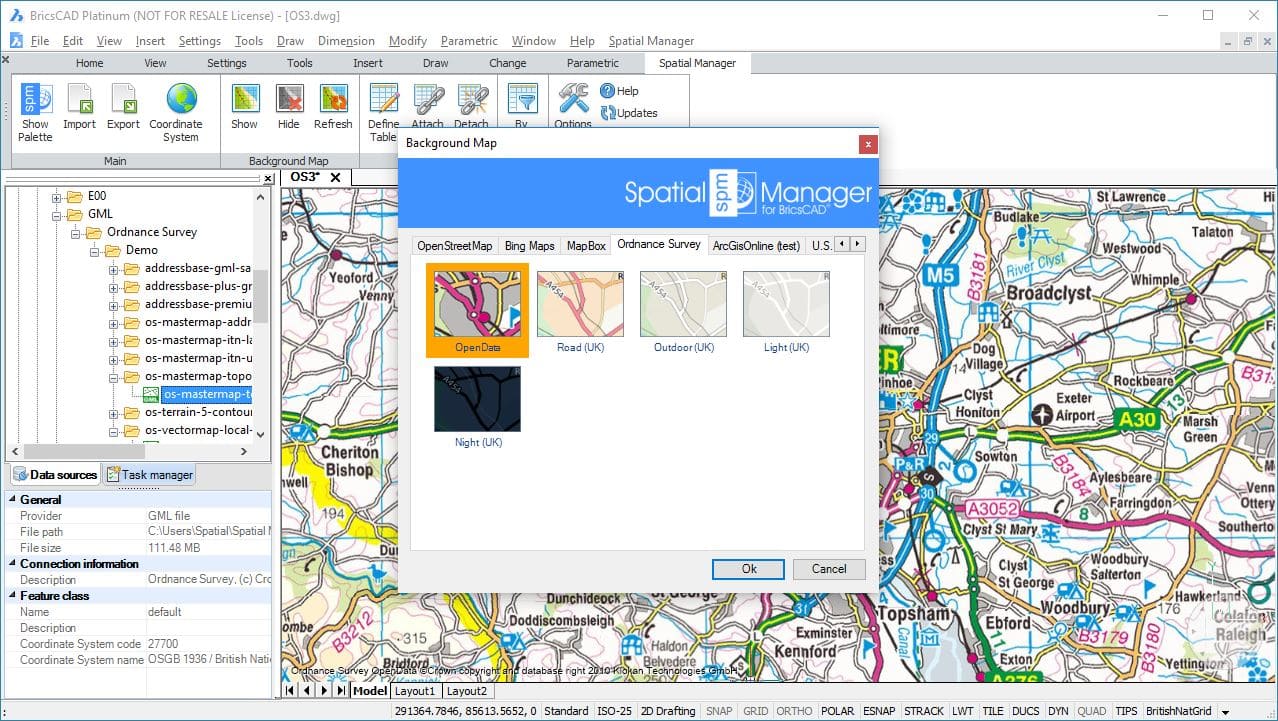Toggle POLAR tracking in status bar
1278x721 pixels.
pyautogui.click(x=838, y=711)
